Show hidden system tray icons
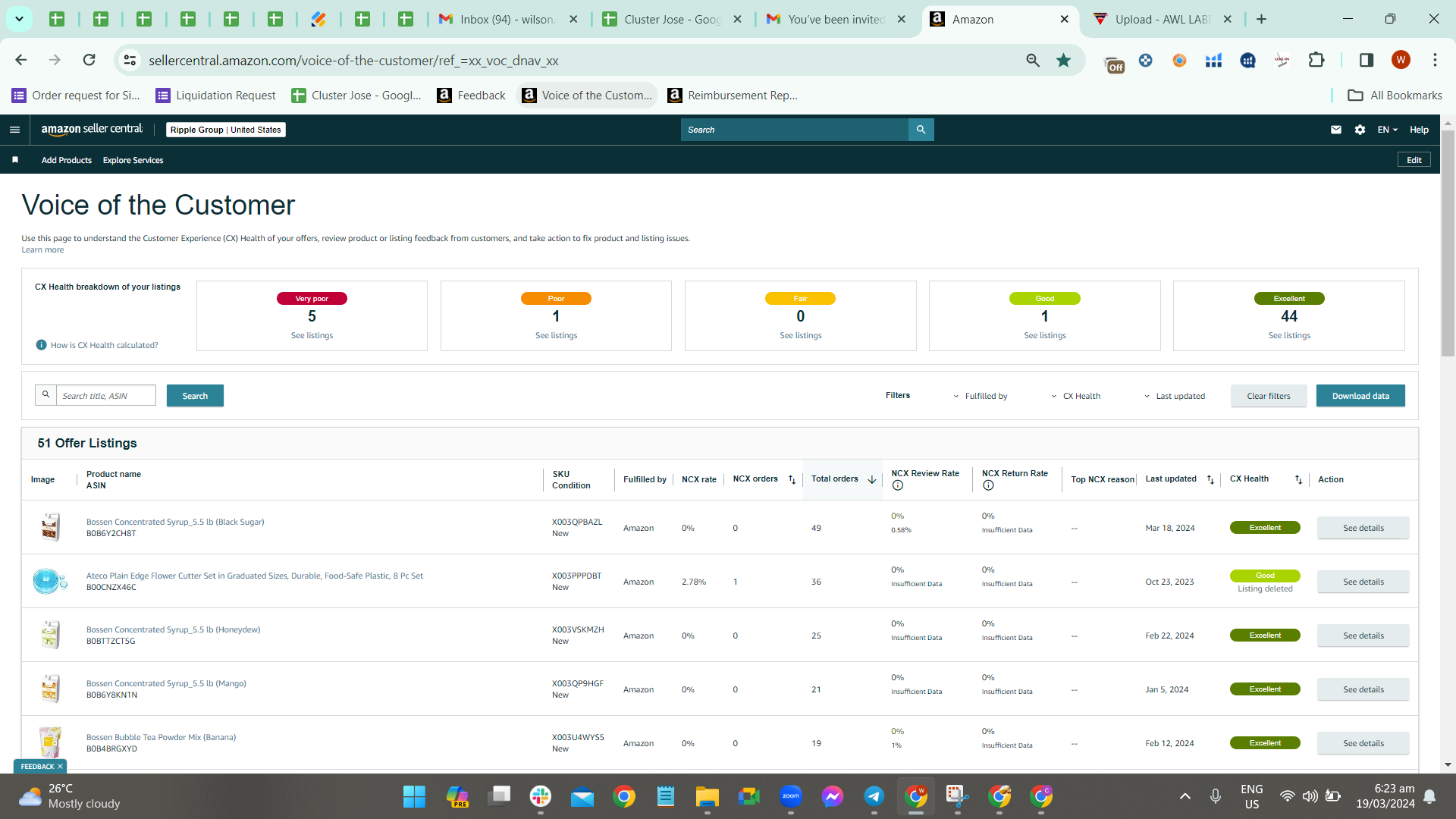Image resolution: width=1456 pixels, height=819 pixels. (x=1185, y=796)
